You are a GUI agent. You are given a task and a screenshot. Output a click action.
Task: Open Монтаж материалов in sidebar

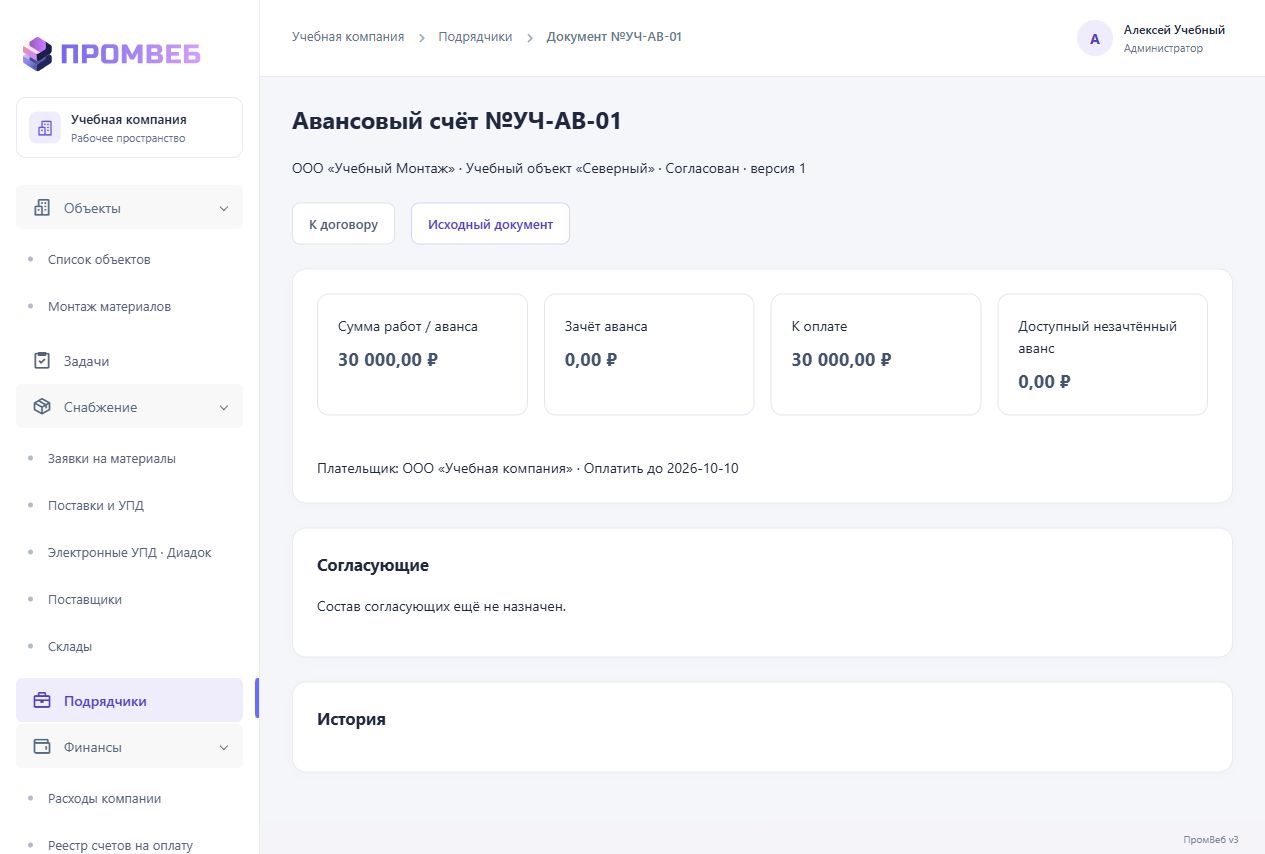109,306
